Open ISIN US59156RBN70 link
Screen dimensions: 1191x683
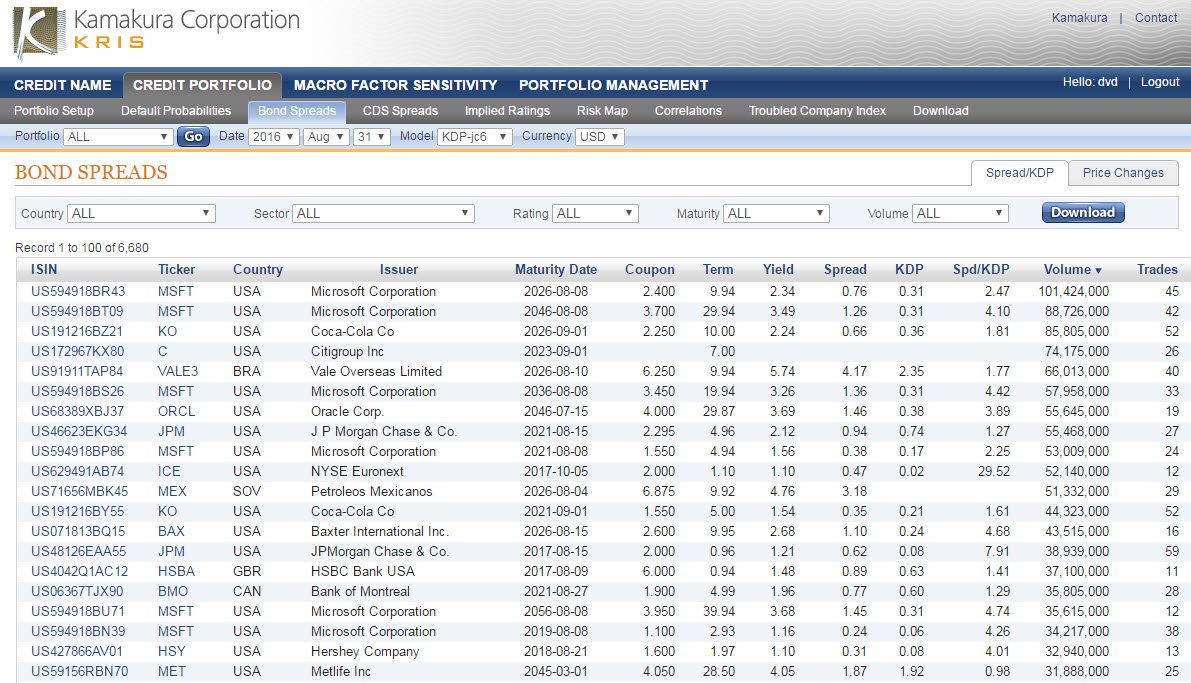[x=80, y=672]
